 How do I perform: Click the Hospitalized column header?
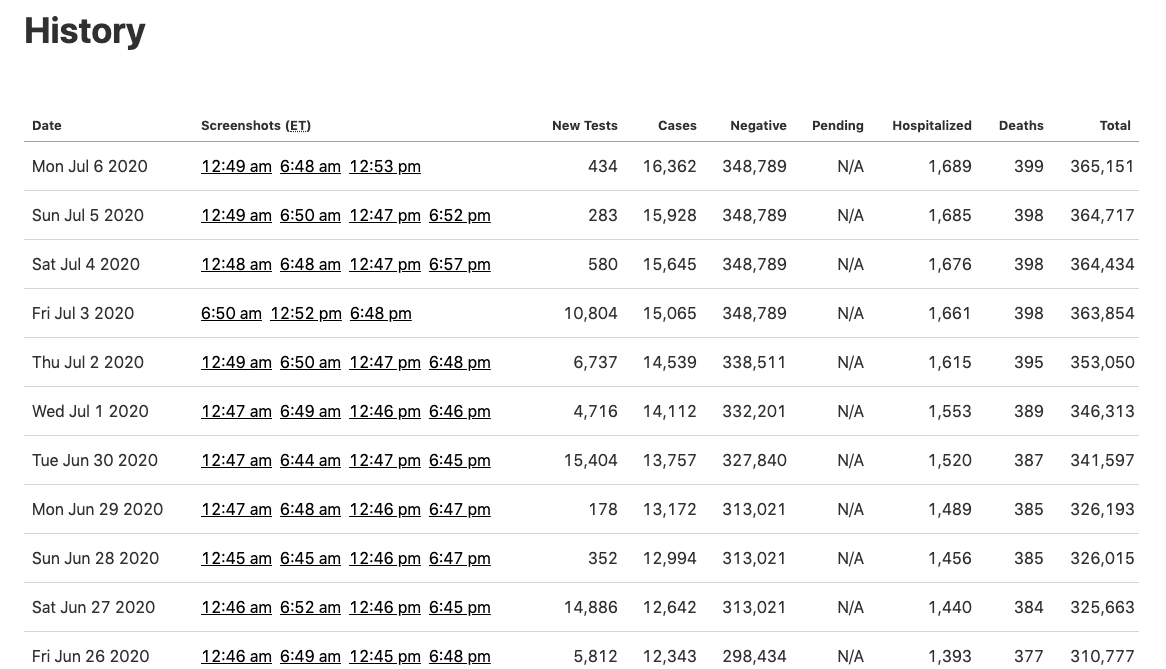click(x=932, y=126)
